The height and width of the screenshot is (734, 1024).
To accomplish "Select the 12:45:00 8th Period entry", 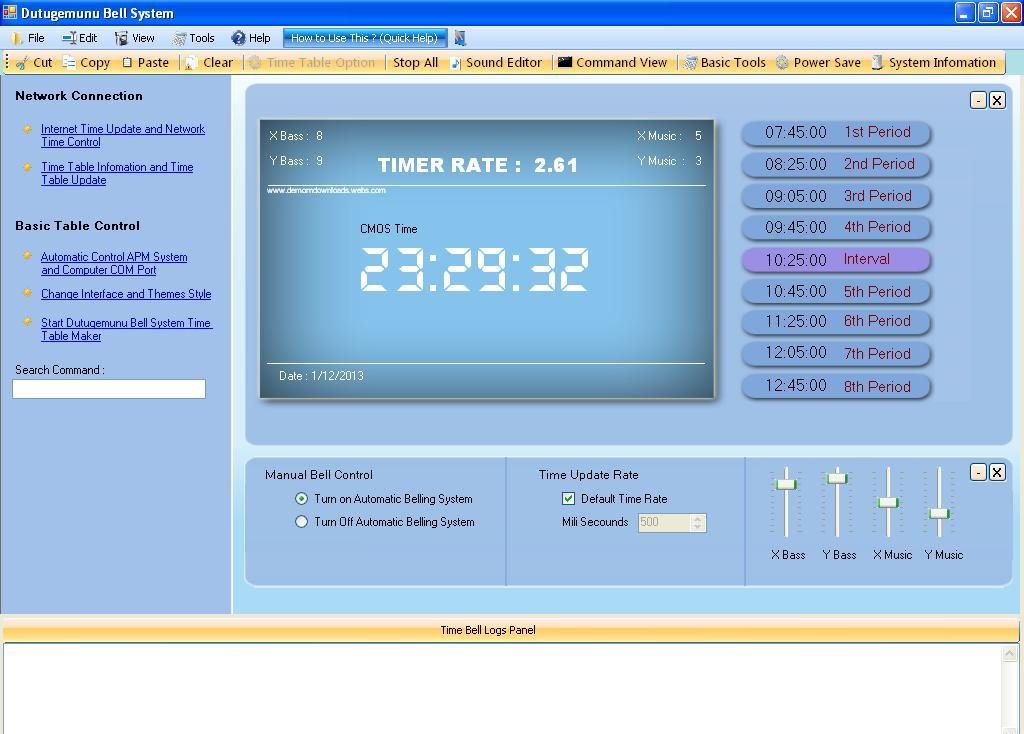I will pyautogui.click(x=836, y=386).
